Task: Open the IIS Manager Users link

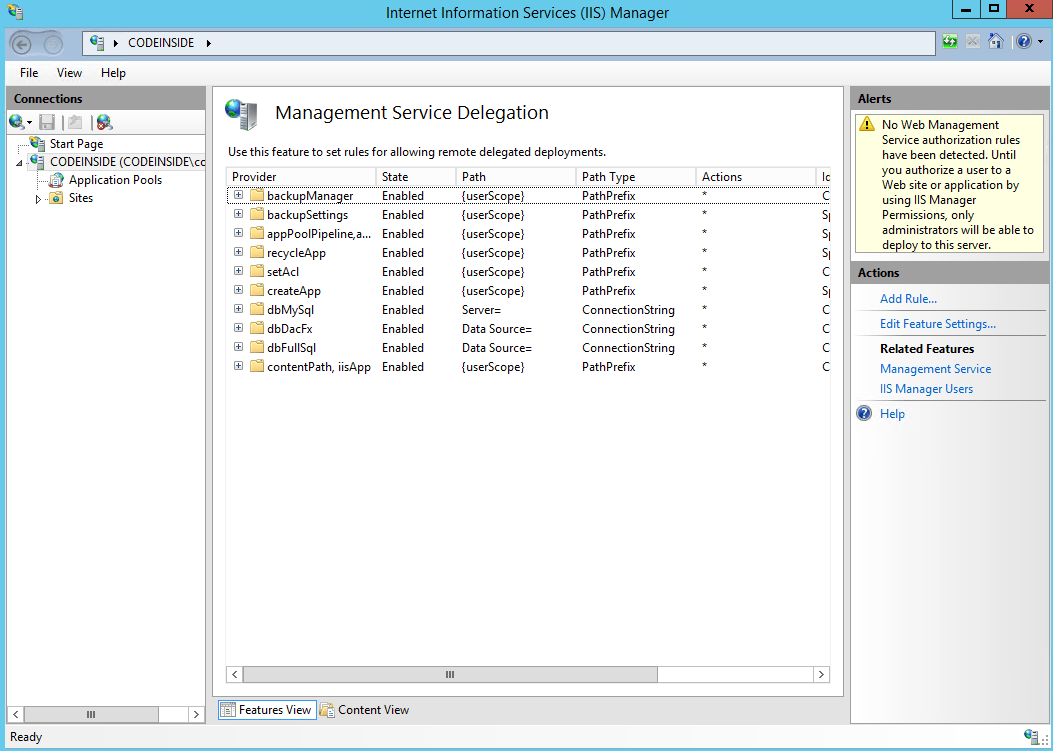Action: [x=926, y=389]
